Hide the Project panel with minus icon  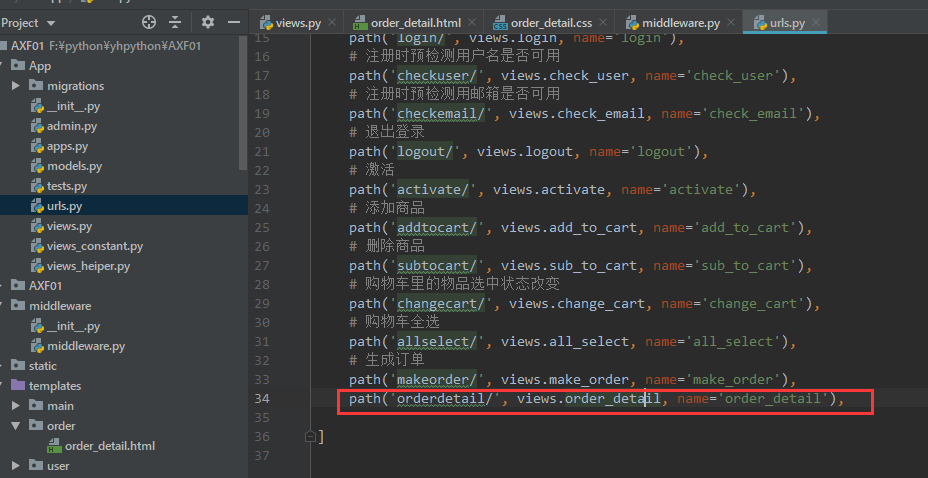tap(234, 22)
